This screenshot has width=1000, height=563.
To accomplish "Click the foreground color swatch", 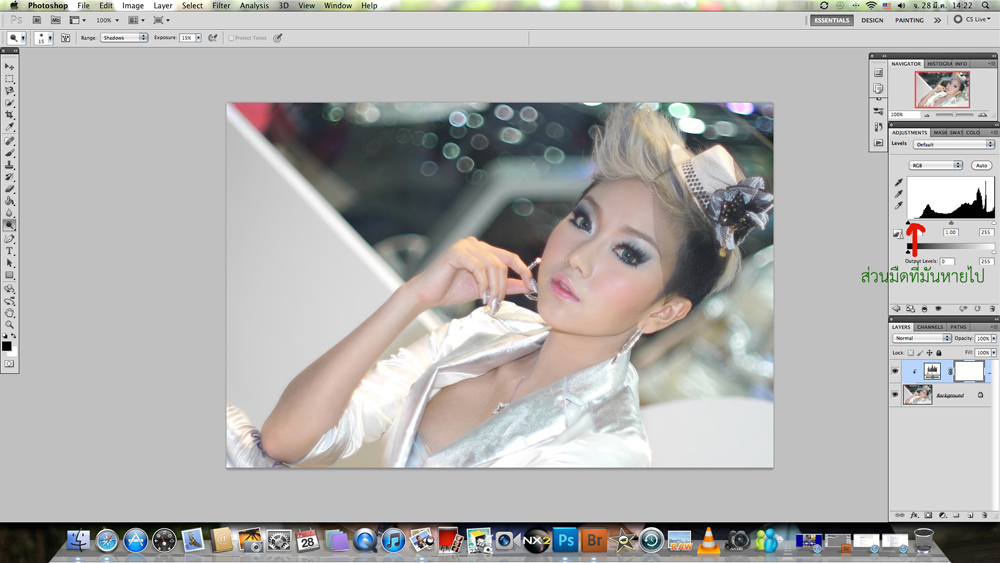I will click(x=6, y=346).
